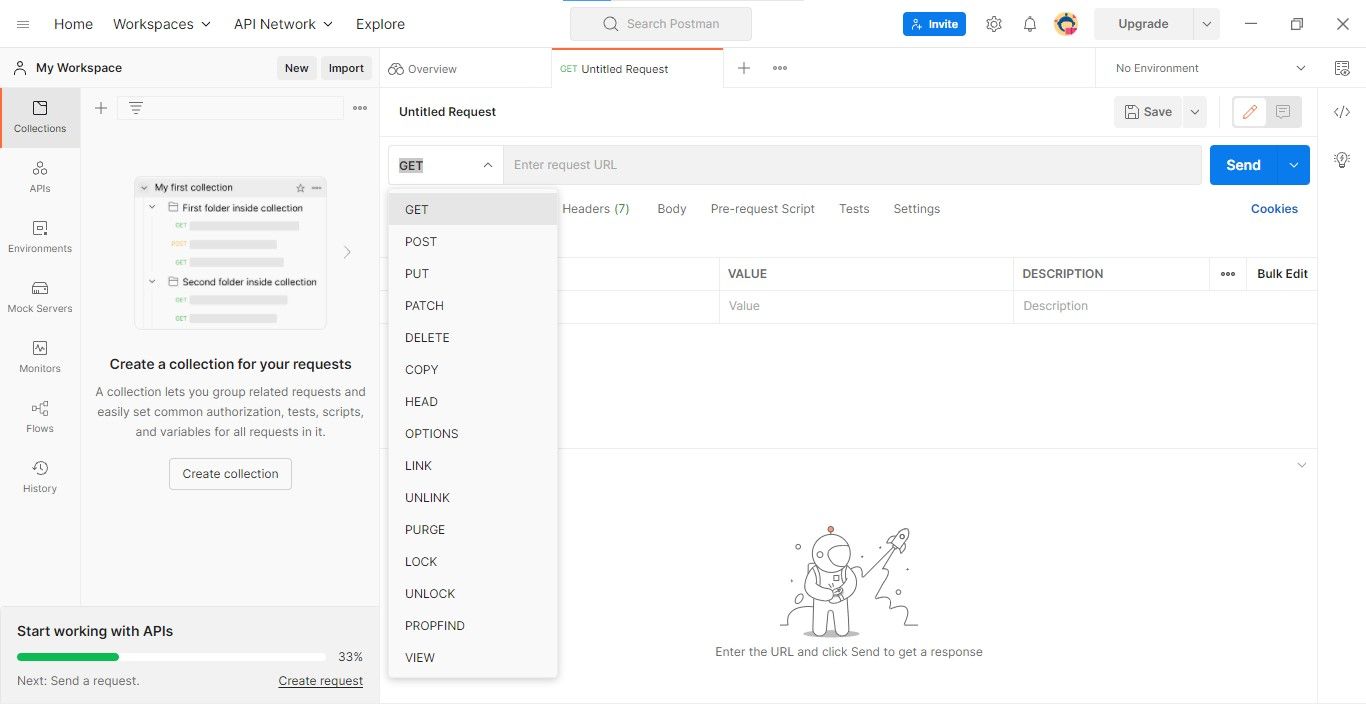Click the star icon on My first collection

300,188
